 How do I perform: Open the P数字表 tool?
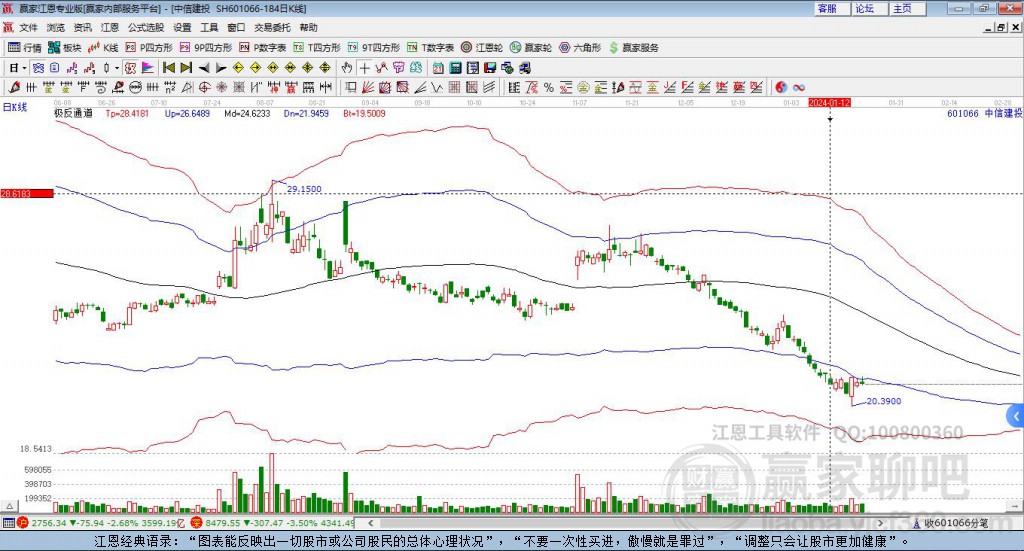(263, 48)
